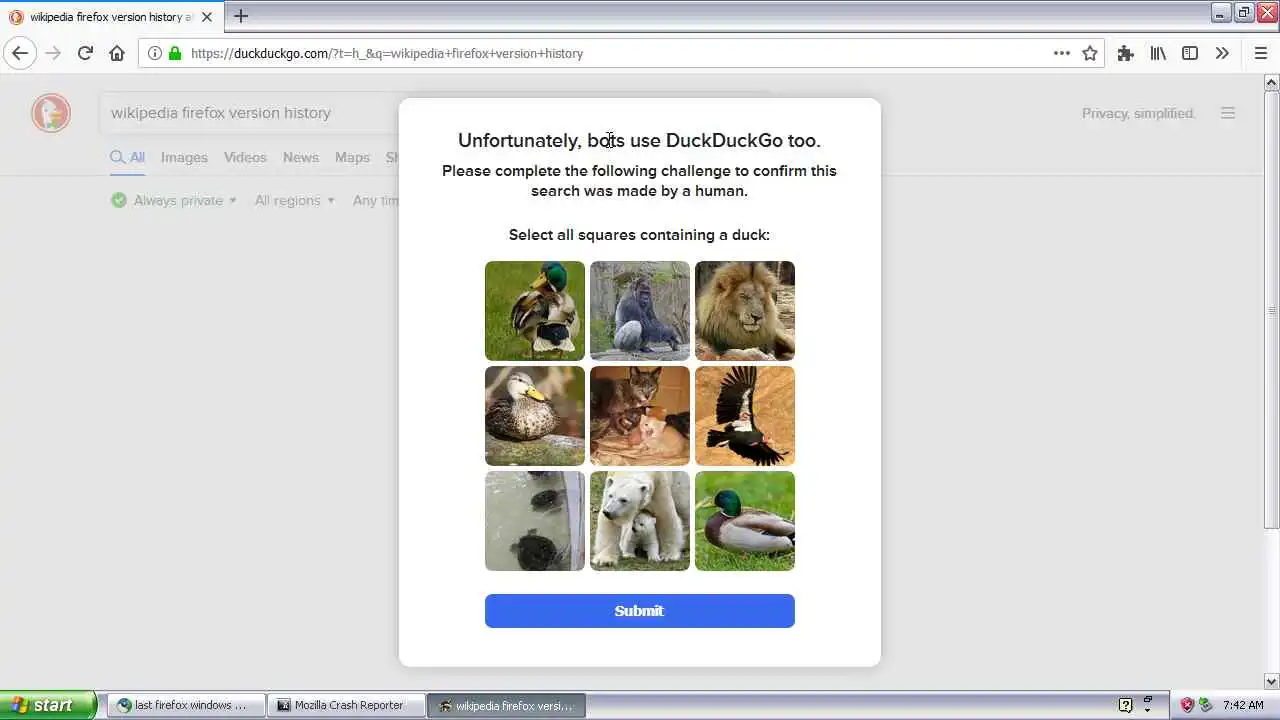Open the Firefox home page icon
The image size is (1280, 720).
pyautogui.click(x=117, y=53)
